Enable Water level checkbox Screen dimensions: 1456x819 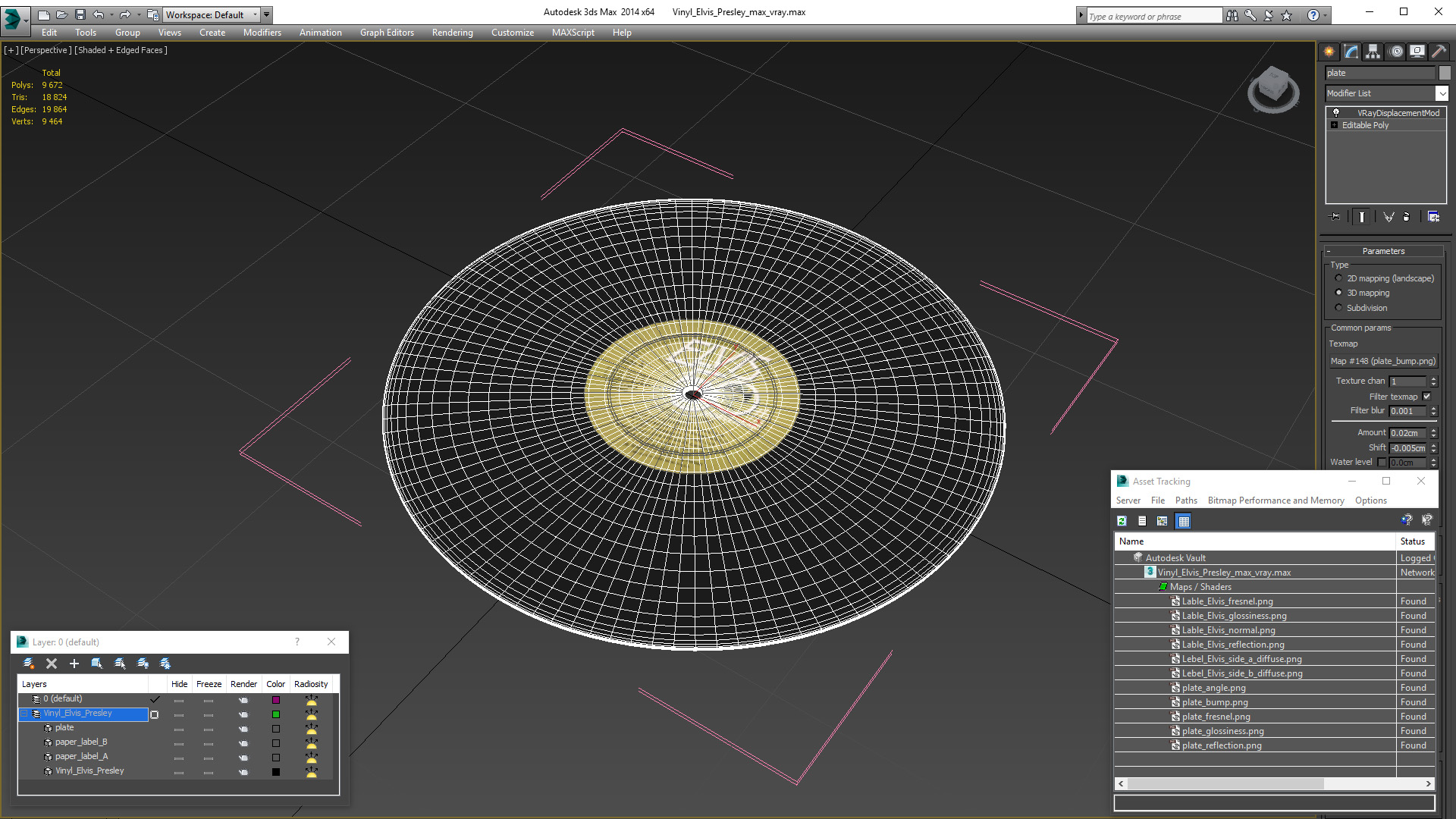1382,462
